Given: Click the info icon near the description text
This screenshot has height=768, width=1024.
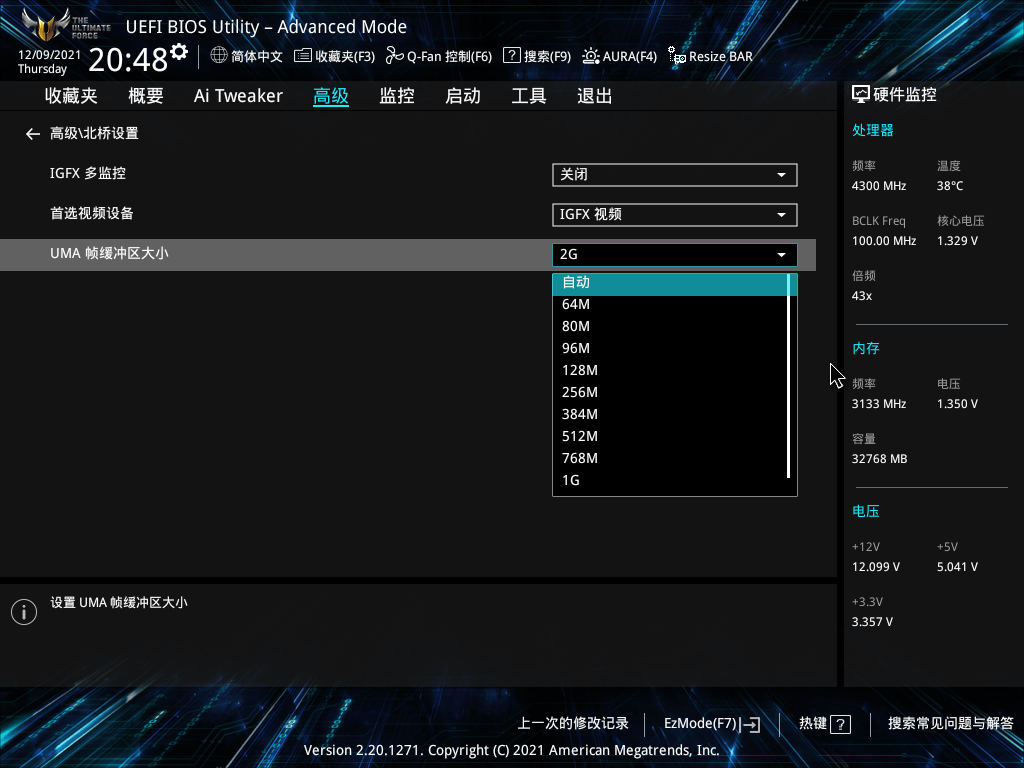Looking at the screenshot, I should click(x=23, y=611).
